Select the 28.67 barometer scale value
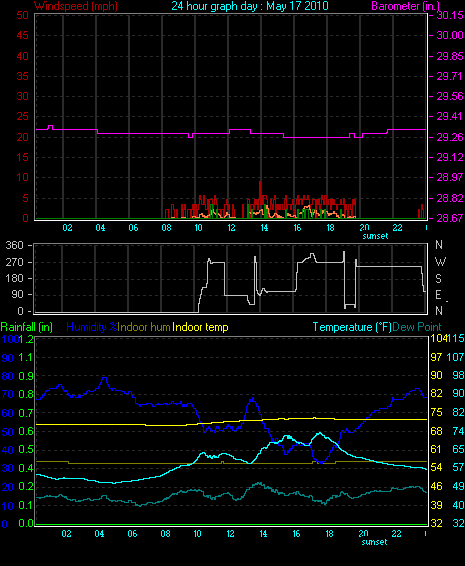Screen dimensions: 465x566 [450, 218]
